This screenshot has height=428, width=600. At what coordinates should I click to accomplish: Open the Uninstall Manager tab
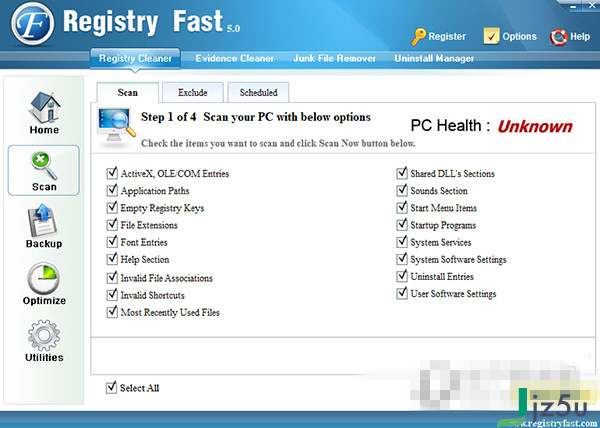coord(434,59)
